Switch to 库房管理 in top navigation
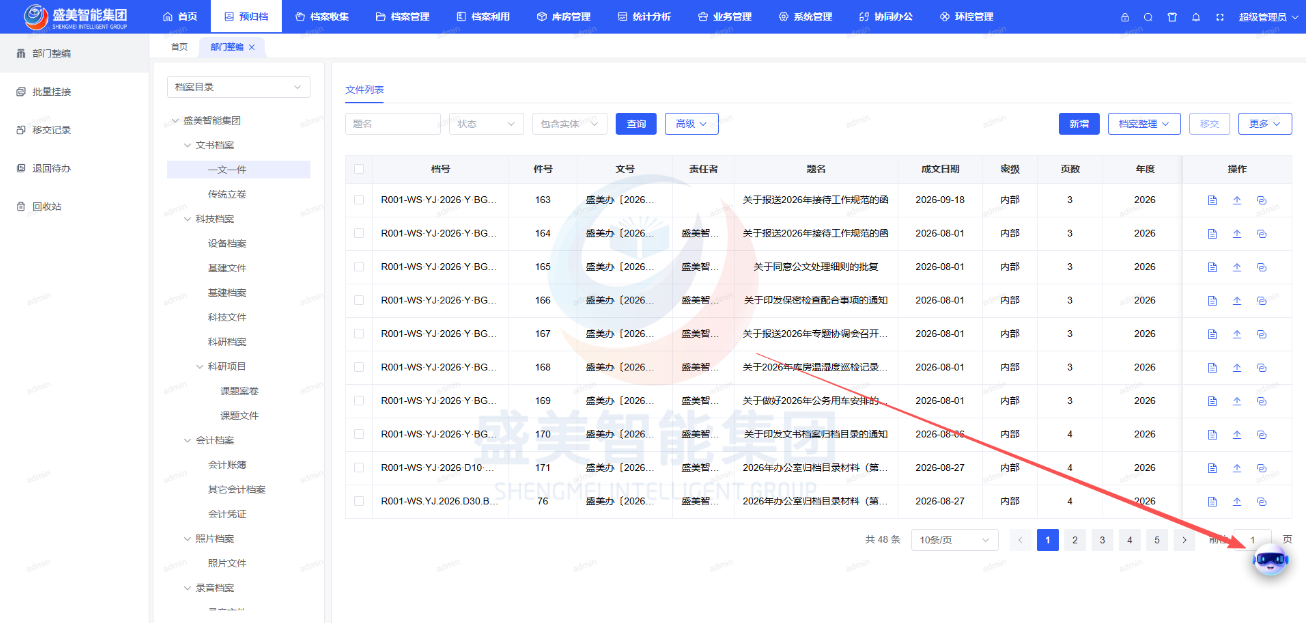This screenshot has width=1306, height=623. [563, 17]
